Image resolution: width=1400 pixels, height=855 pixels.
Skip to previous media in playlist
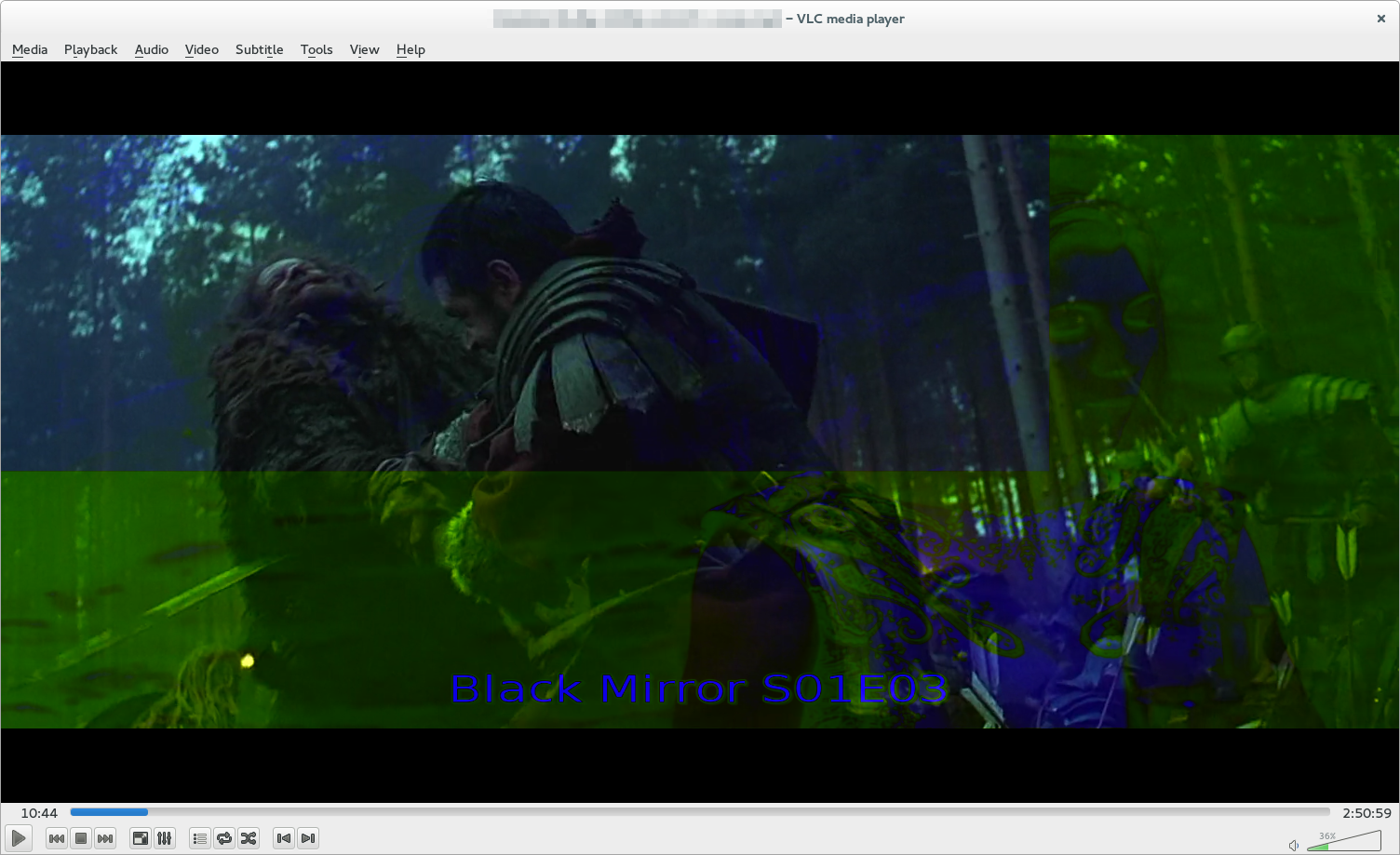tap(57, 838)
